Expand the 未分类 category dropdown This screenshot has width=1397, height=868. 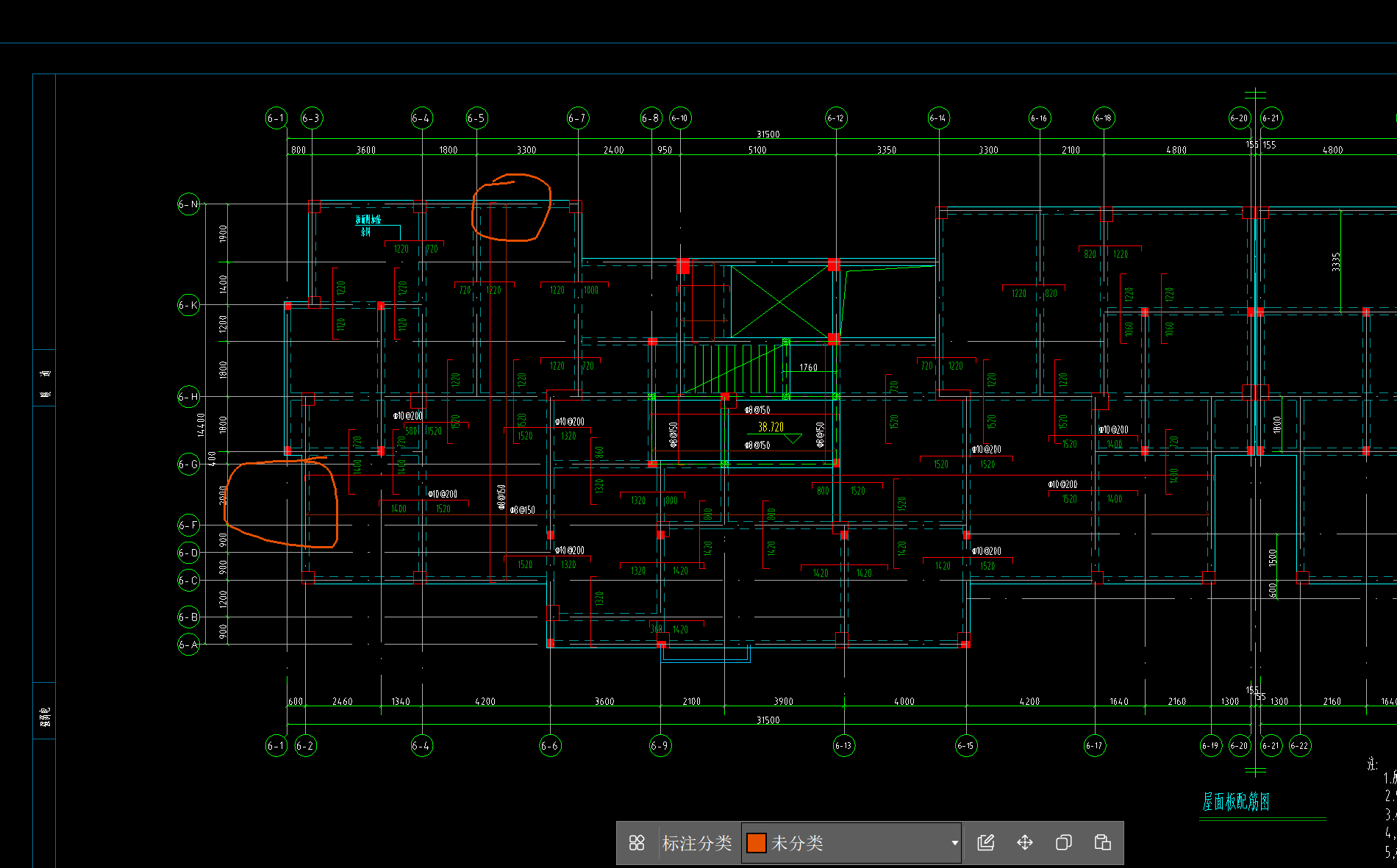point(954,843)
